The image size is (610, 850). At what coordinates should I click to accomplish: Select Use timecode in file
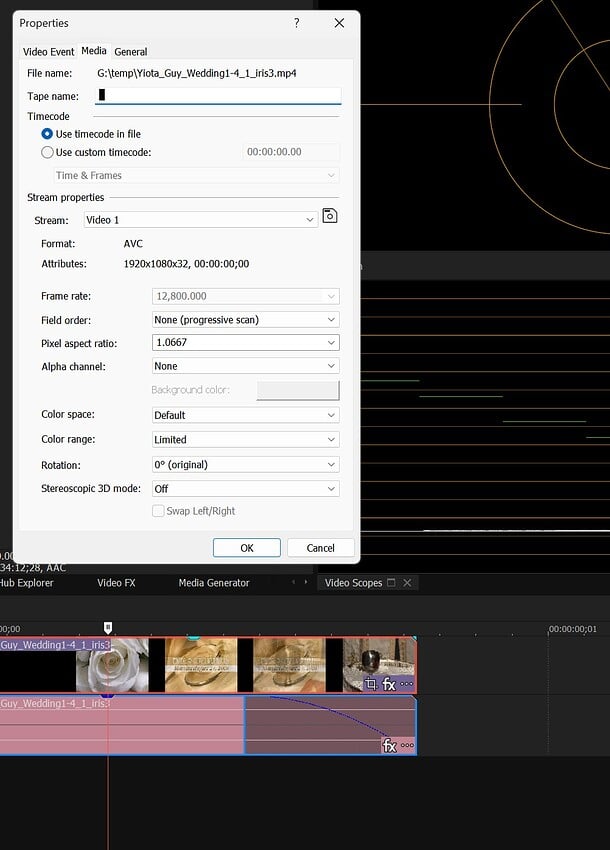tap(47, 134)
